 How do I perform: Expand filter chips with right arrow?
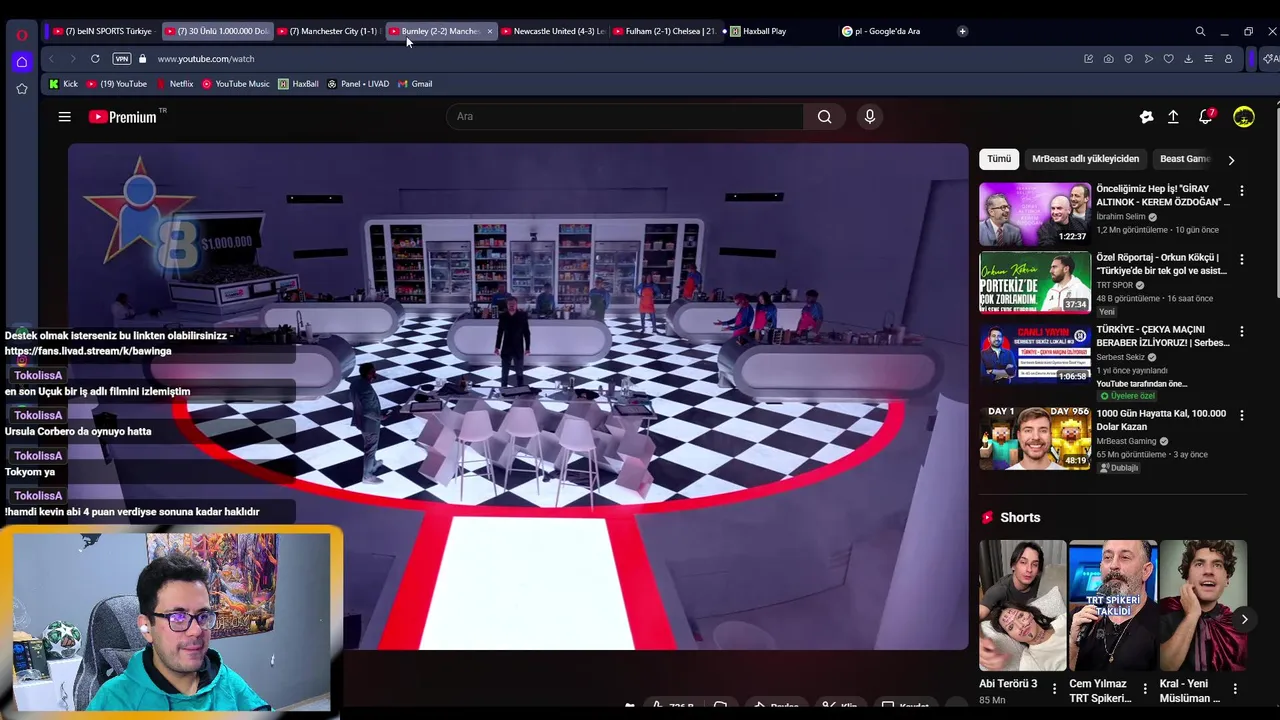click(x=1231, y=160)
